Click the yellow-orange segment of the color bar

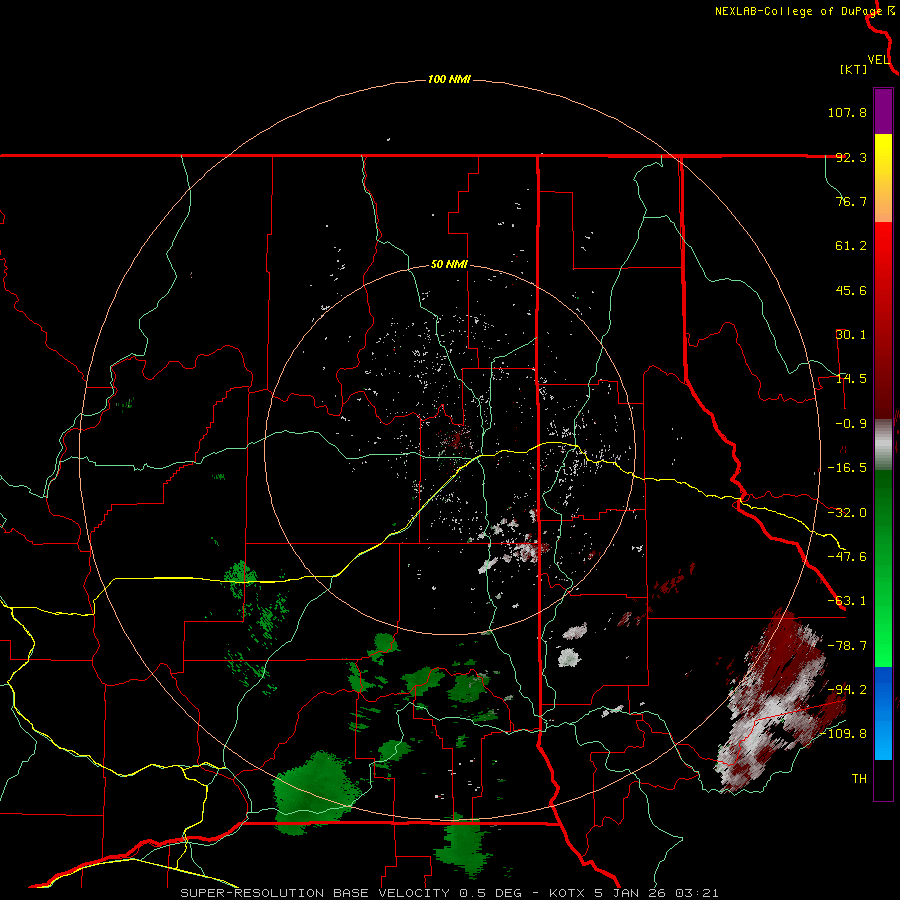[883, 178]
